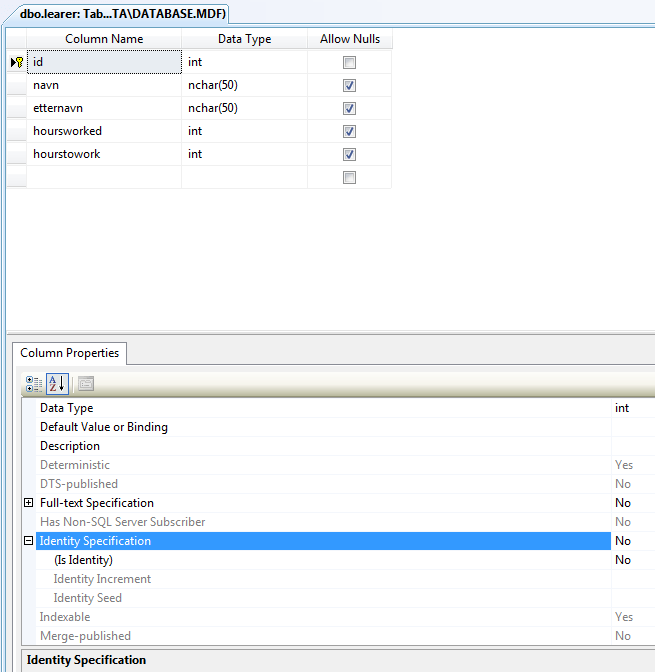The image size is (655, 672).
Task: Select the Identity Seed property
Action: [324, 598]
